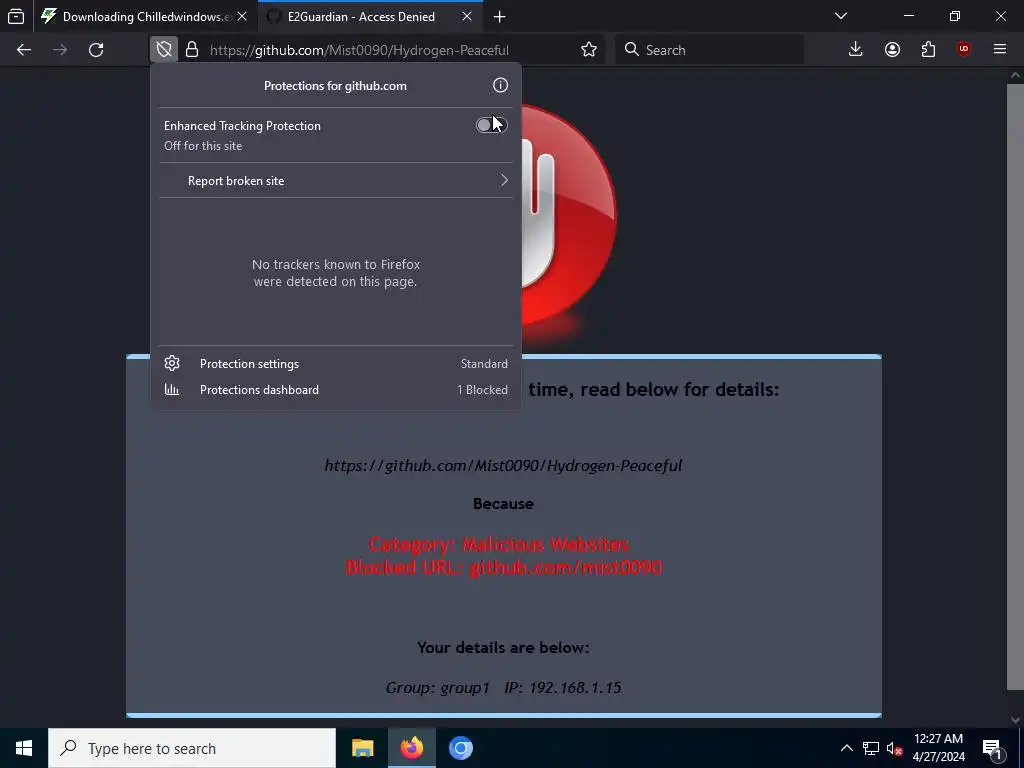Click the Protection settings gear icon

(172, 363)
